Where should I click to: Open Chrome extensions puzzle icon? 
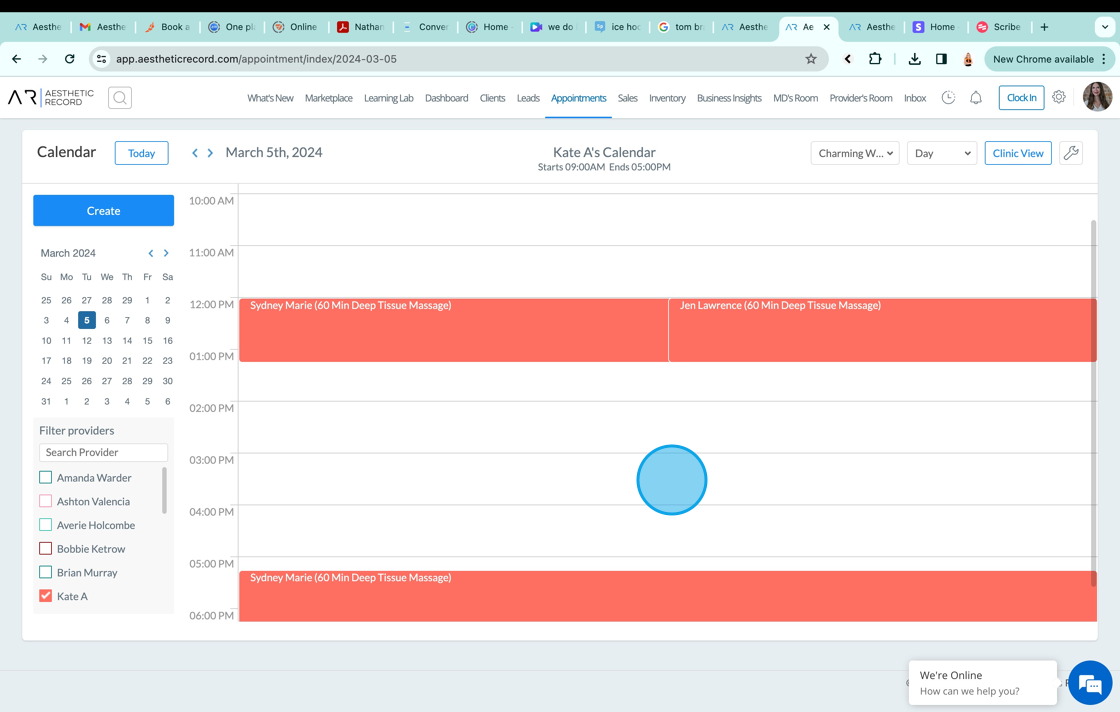[875, 59]
